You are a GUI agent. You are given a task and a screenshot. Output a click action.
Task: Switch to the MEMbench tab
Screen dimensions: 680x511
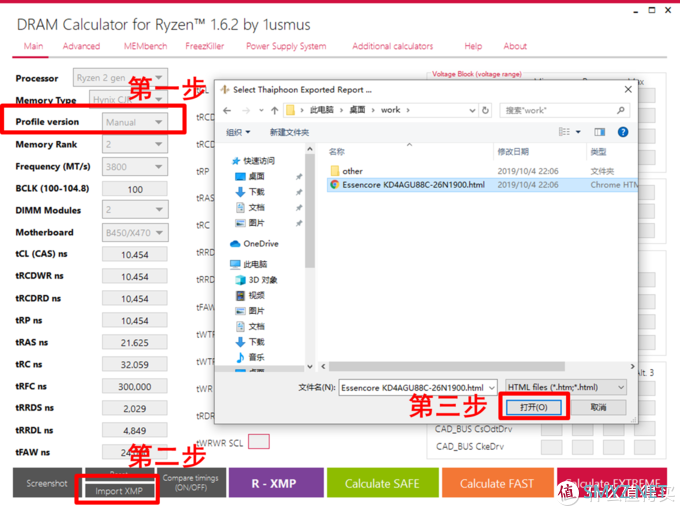[145, 46]
